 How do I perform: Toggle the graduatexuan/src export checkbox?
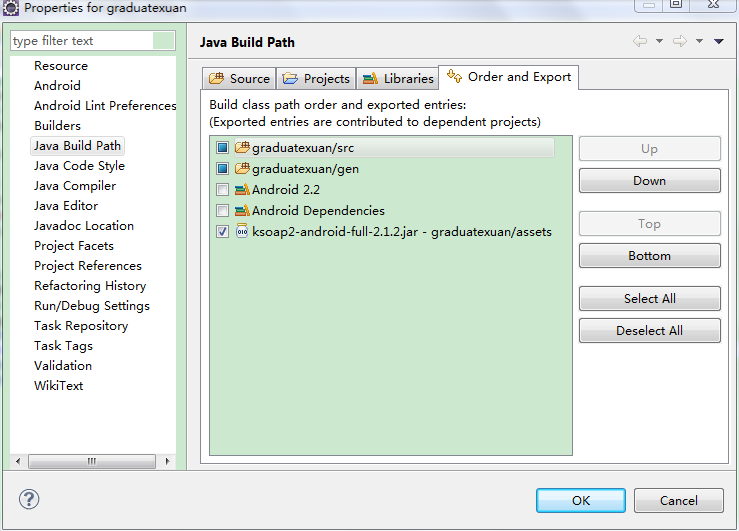click(222, 147)
